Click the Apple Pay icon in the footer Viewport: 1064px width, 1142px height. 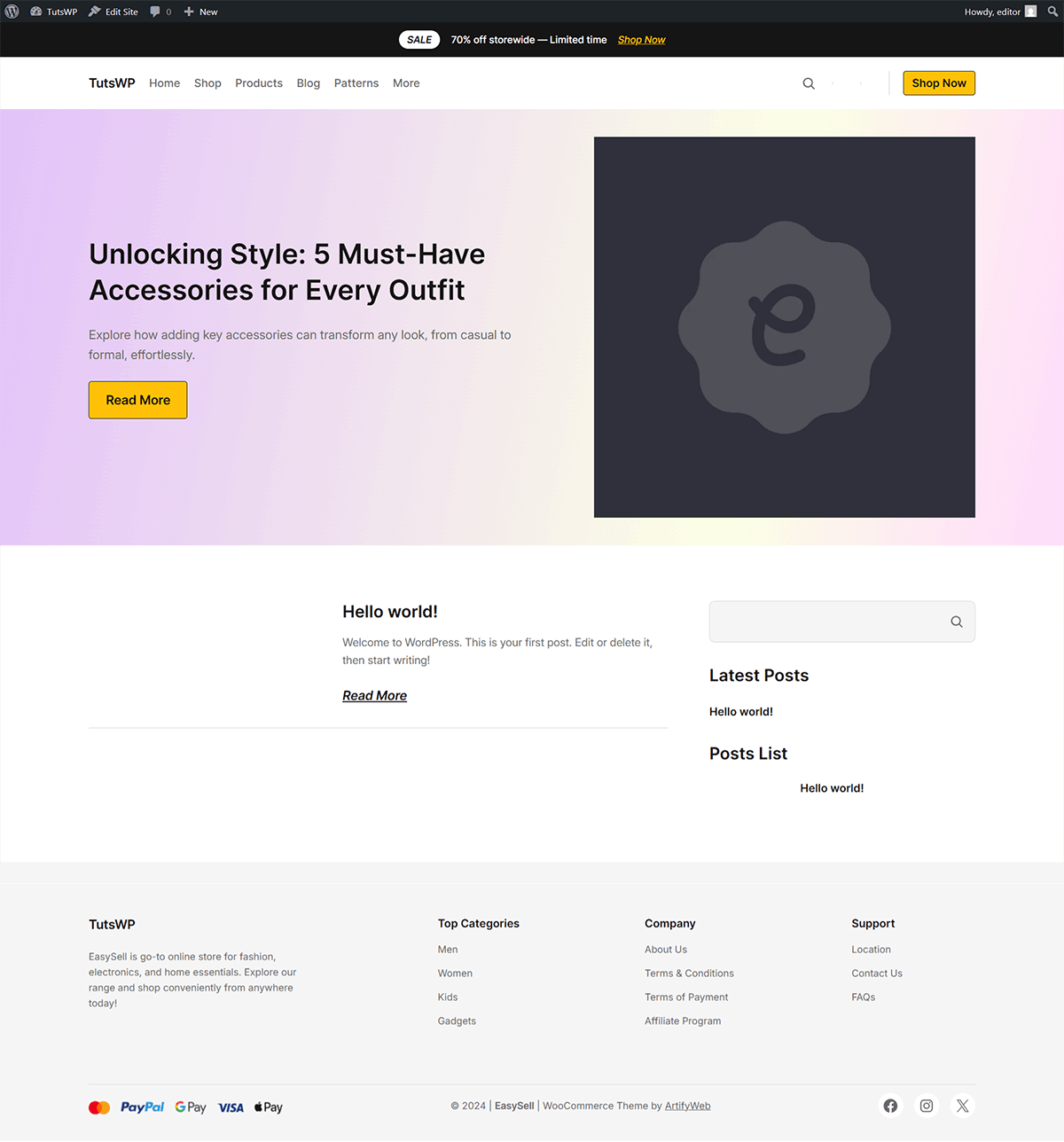[267, 1107]
